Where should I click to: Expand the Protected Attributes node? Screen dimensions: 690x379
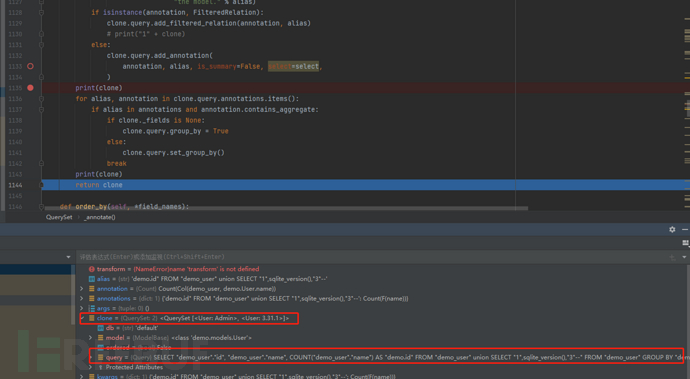click(x=91, y=367)
